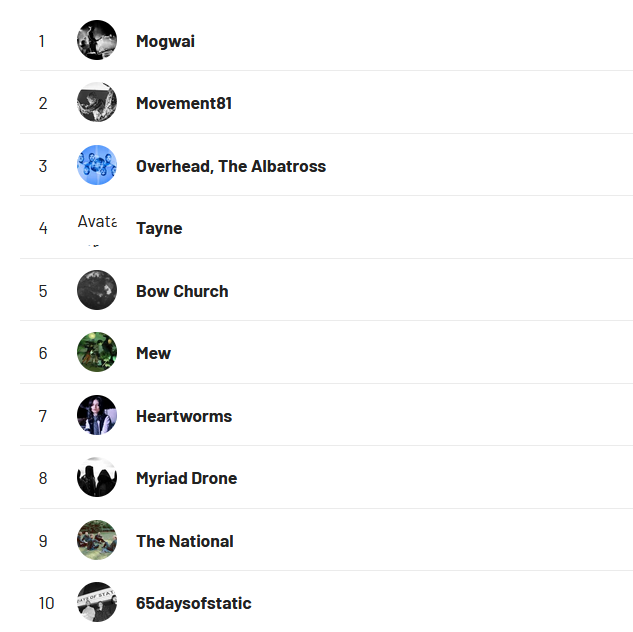Screen dimensions: 633x632
Task: Open the Overhead, The Albatross link
Action: pyautogui.click(x=231, y=166)
